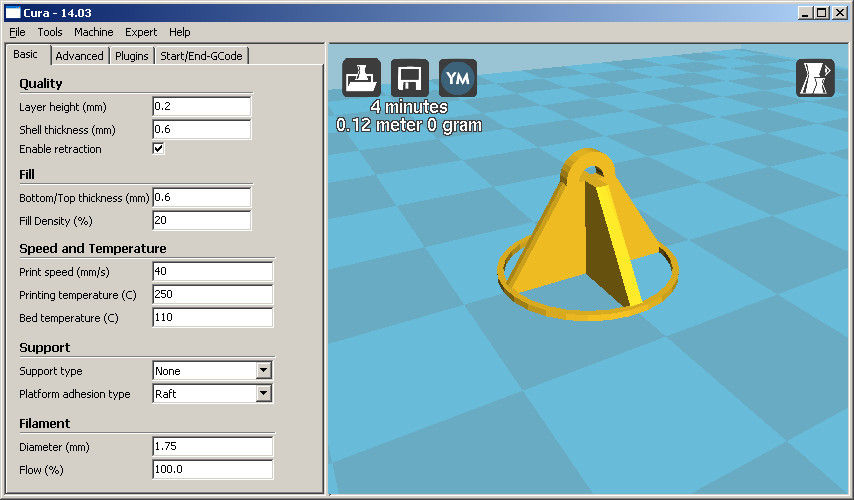Maximize the Cura window
The height and width of the screenshot is (500, 854).
[822, 13]
